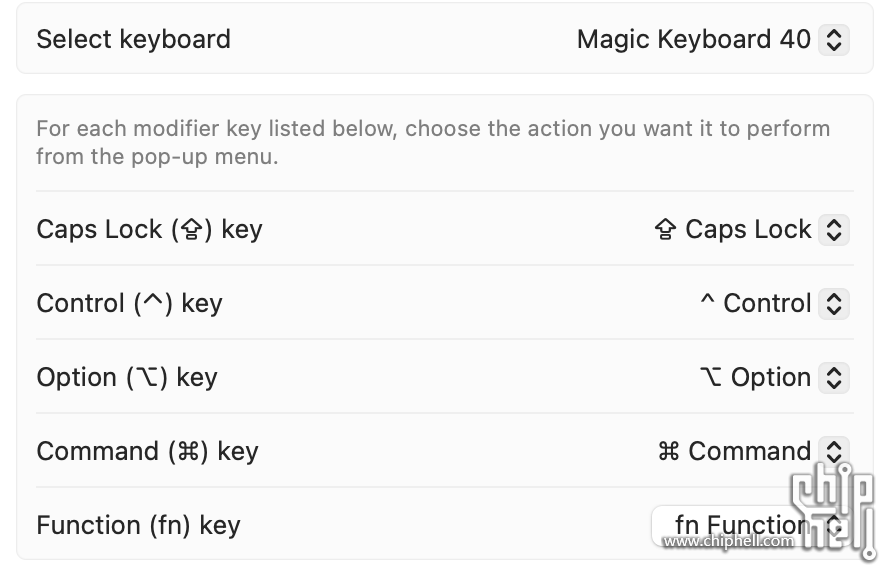The height and width of the screenshot is (576, 890).
Task: Click the Magic Keyboard 40 selection text
Action: coord(694,40)
